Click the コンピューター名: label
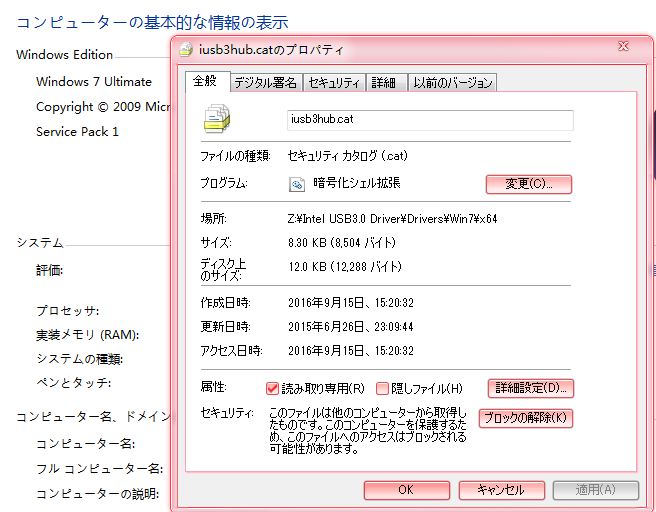 pos(86,444)
